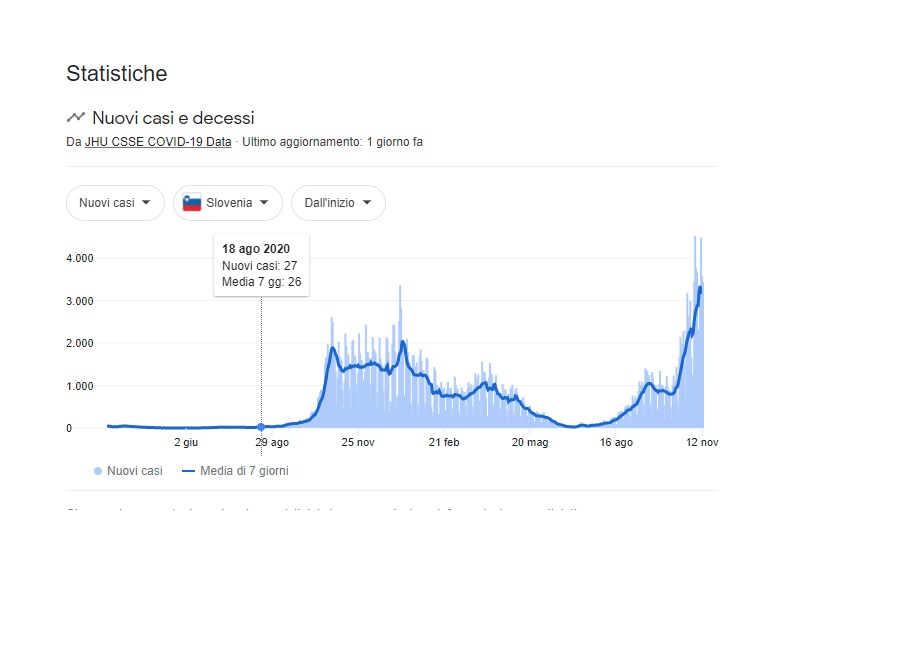Click the Media di 7 giorni legend text

(x=244, y=471)
